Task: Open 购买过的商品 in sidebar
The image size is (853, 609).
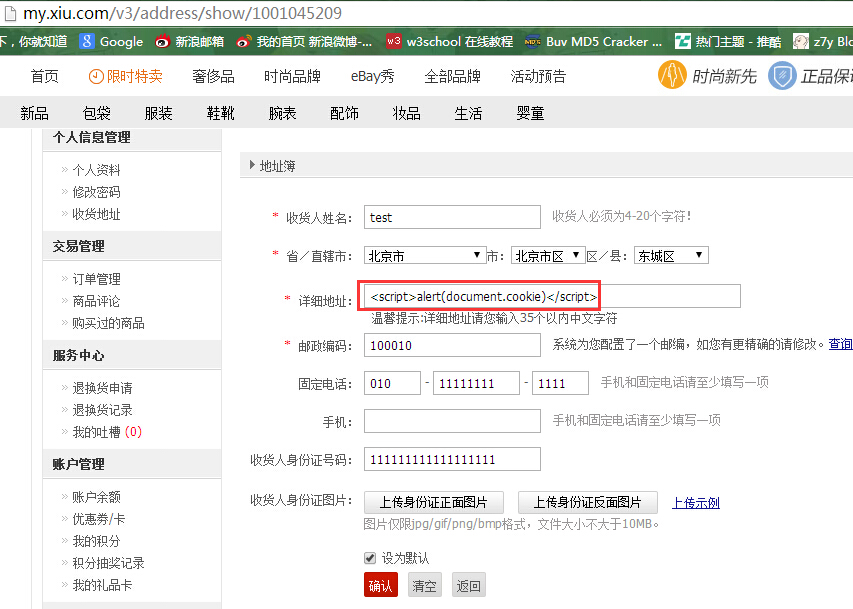Action: coord(108,323)
